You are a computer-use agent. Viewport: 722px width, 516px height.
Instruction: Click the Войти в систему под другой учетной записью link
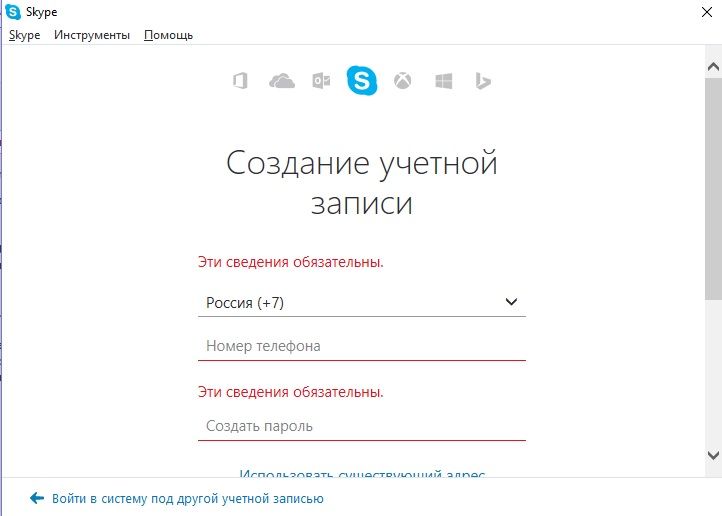(187, 499)
